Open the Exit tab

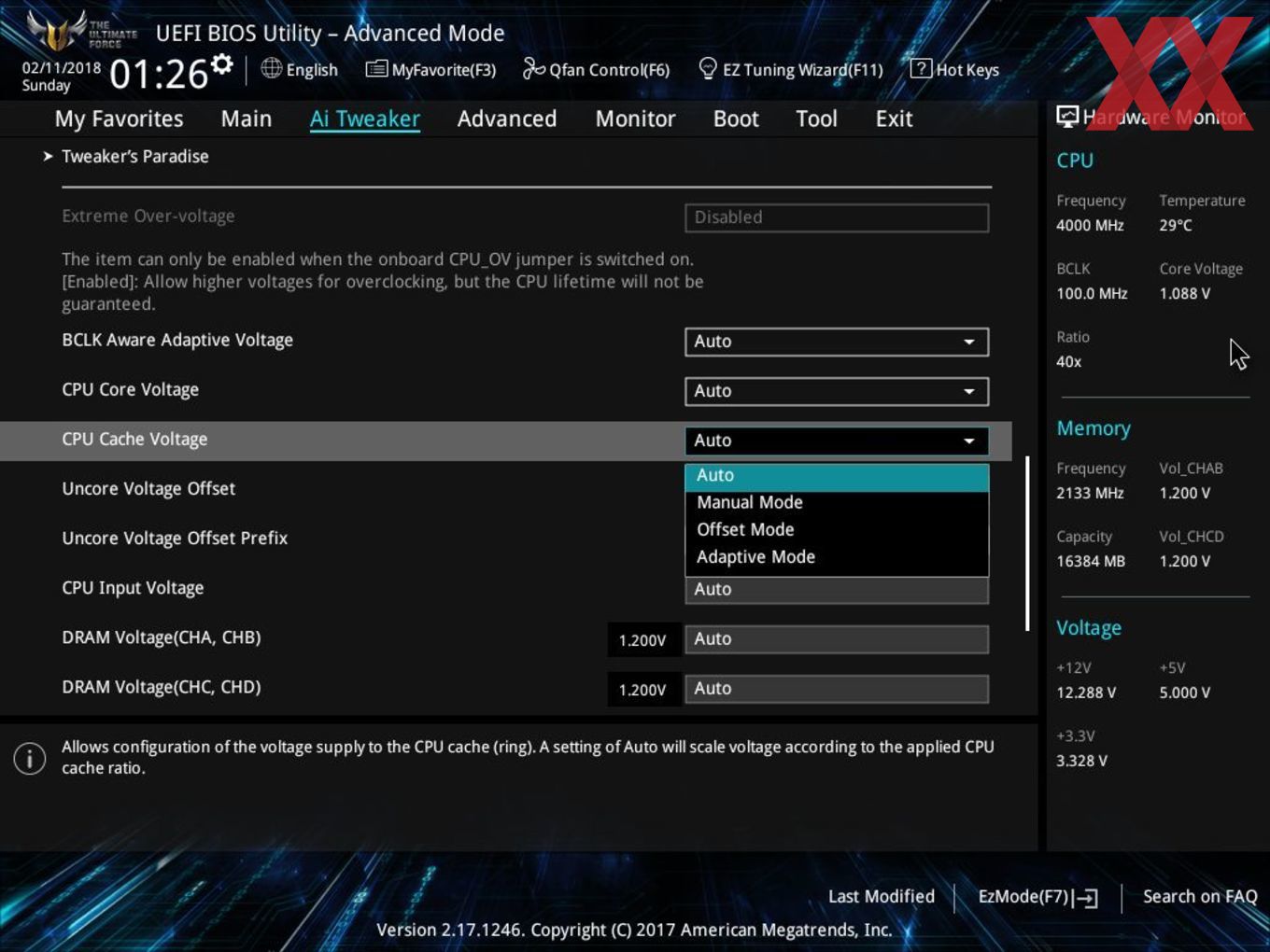pos(894,119)
